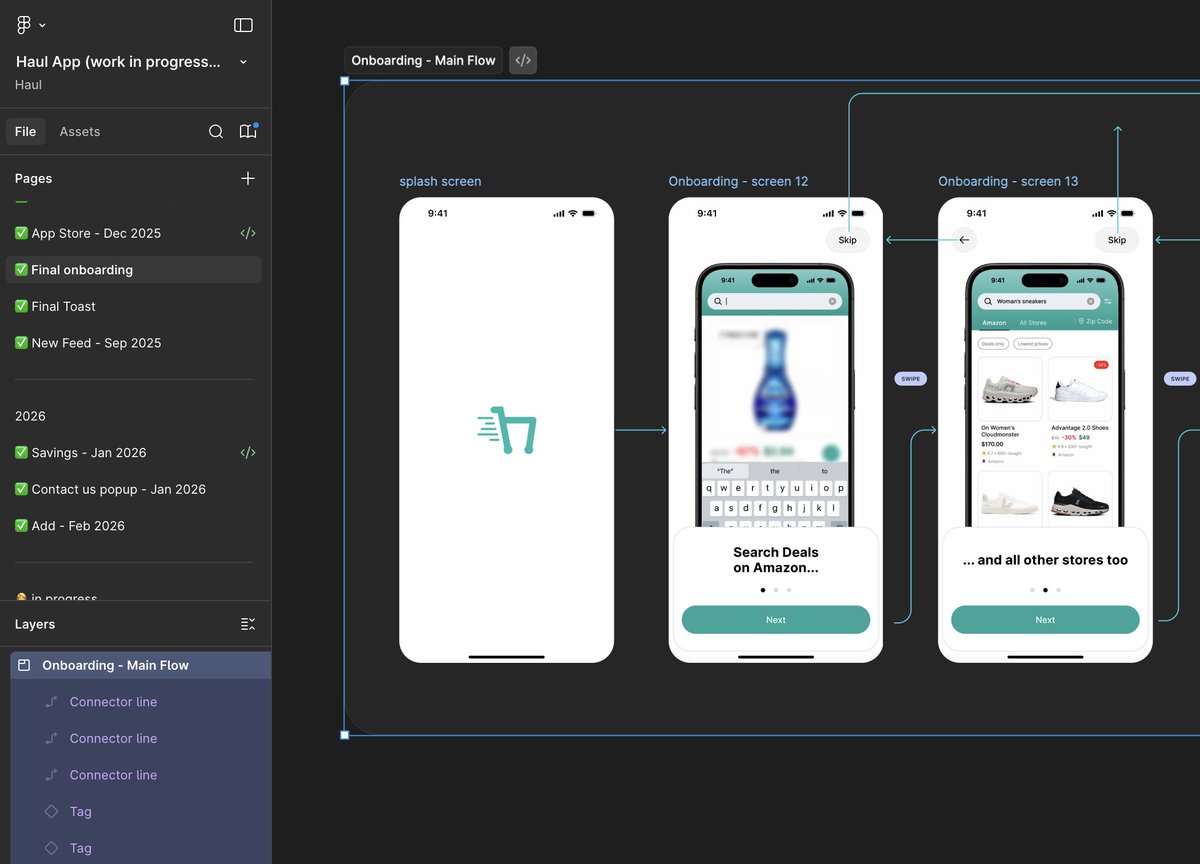This screenshot has height=864, width=1200.
Task: Click the first Connector line layer icon
Action: click(52, 702)
